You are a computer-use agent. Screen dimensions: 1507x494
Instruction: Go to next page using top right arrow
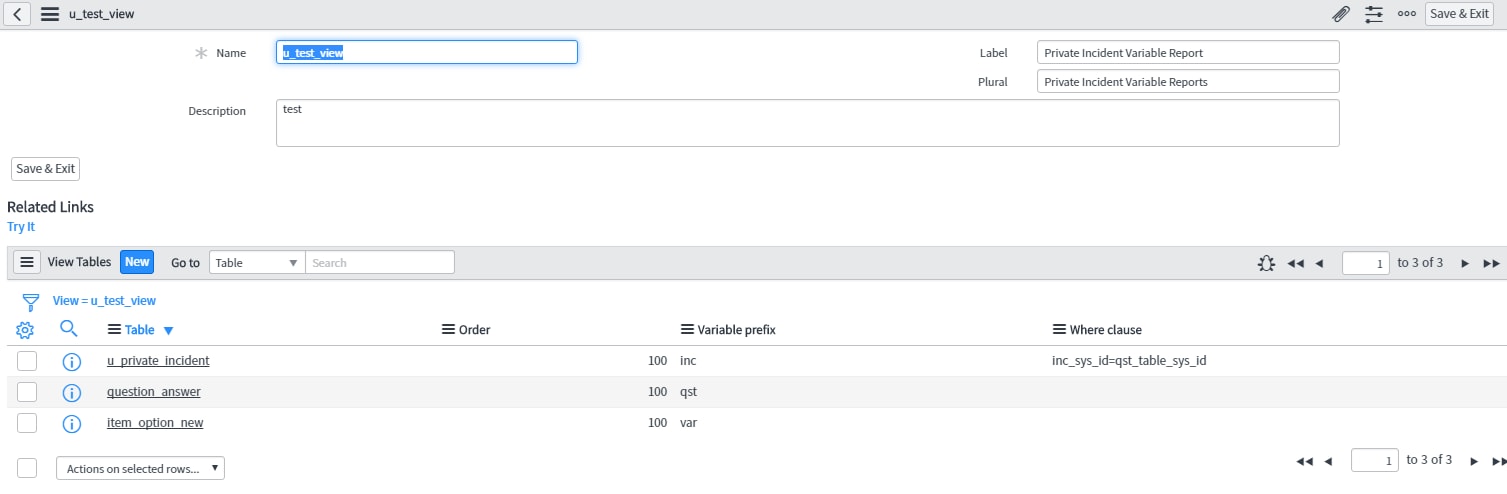[1465, 263]
